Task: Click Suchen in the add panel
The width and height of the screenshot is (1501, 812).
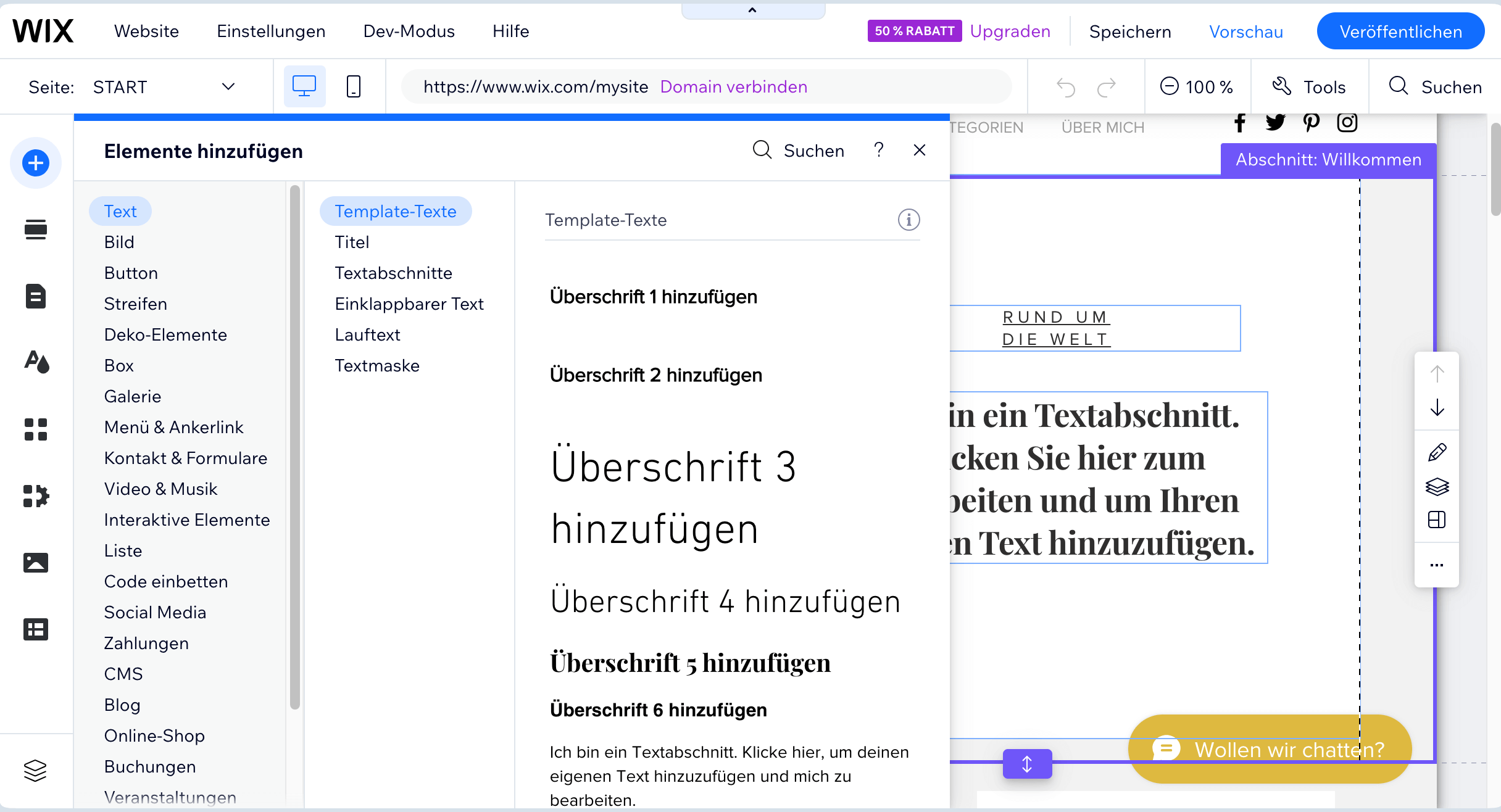Action: (x=799, y=150)
